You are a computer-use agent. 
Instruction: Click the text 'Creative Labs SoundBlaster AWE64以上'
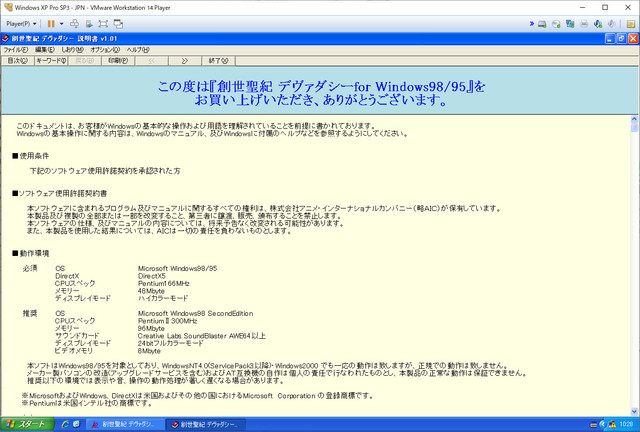click(x=202, y=336)
